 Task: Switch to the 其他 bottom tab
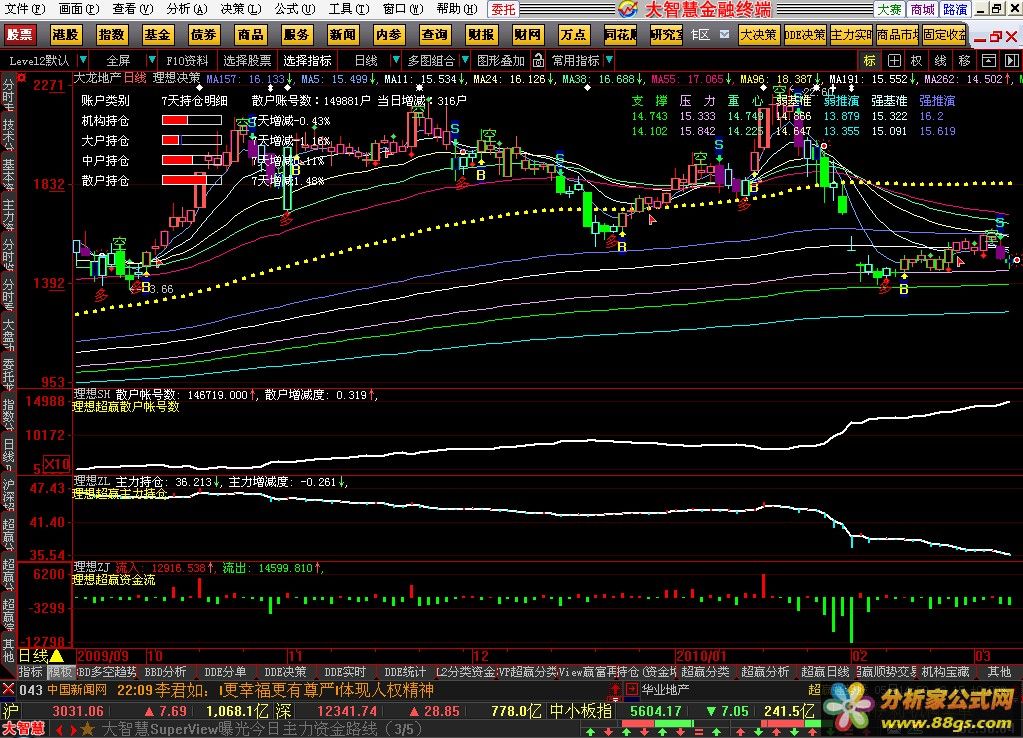pyautogui.click(x=999, y=671)
